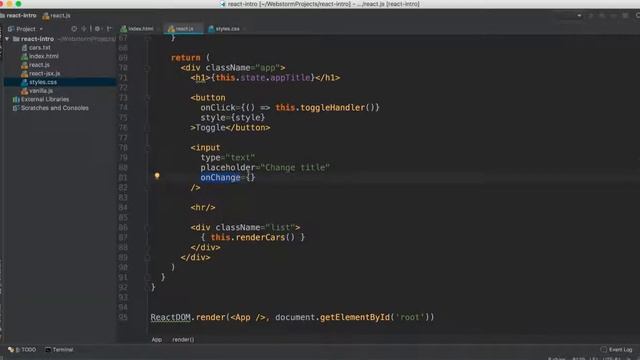Click the intention lightbulb icon on line 81
The height and width of the screenshot is (360, 640).
point(157,176)
